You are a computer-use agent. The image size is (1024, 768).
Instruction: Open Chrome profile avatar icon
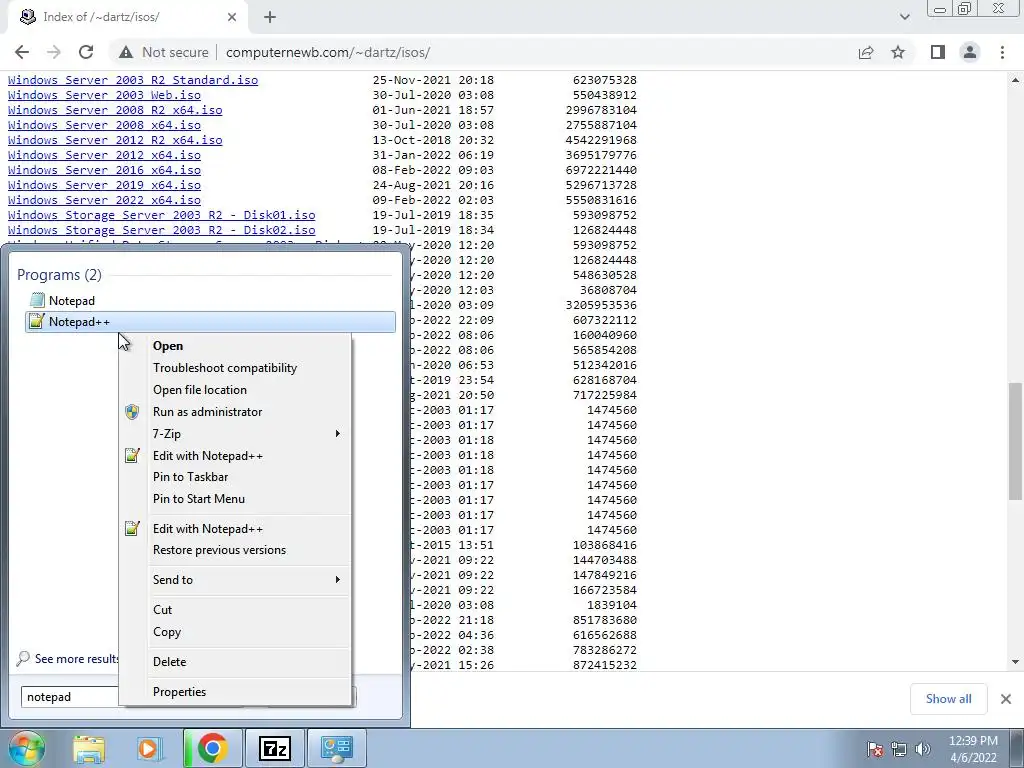pyautogui.click(x=970, y=52)
